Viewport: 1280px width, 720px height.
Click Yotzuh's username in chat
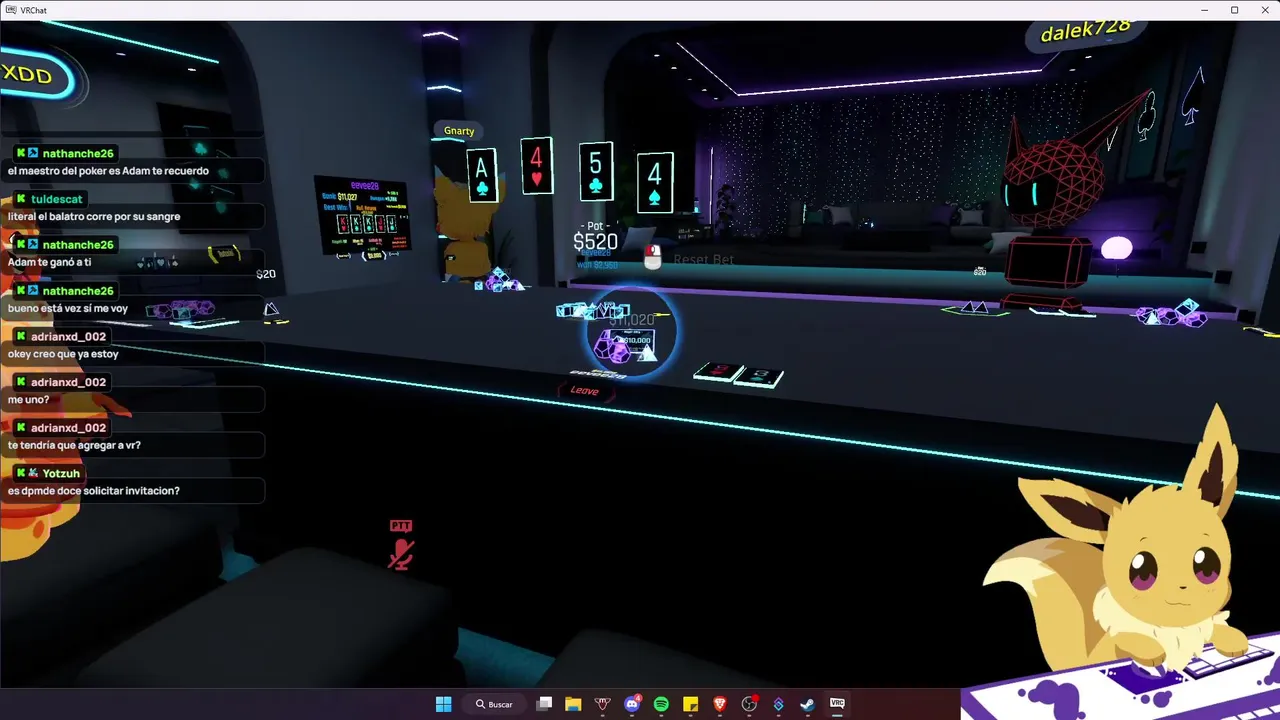coord(61,473)
